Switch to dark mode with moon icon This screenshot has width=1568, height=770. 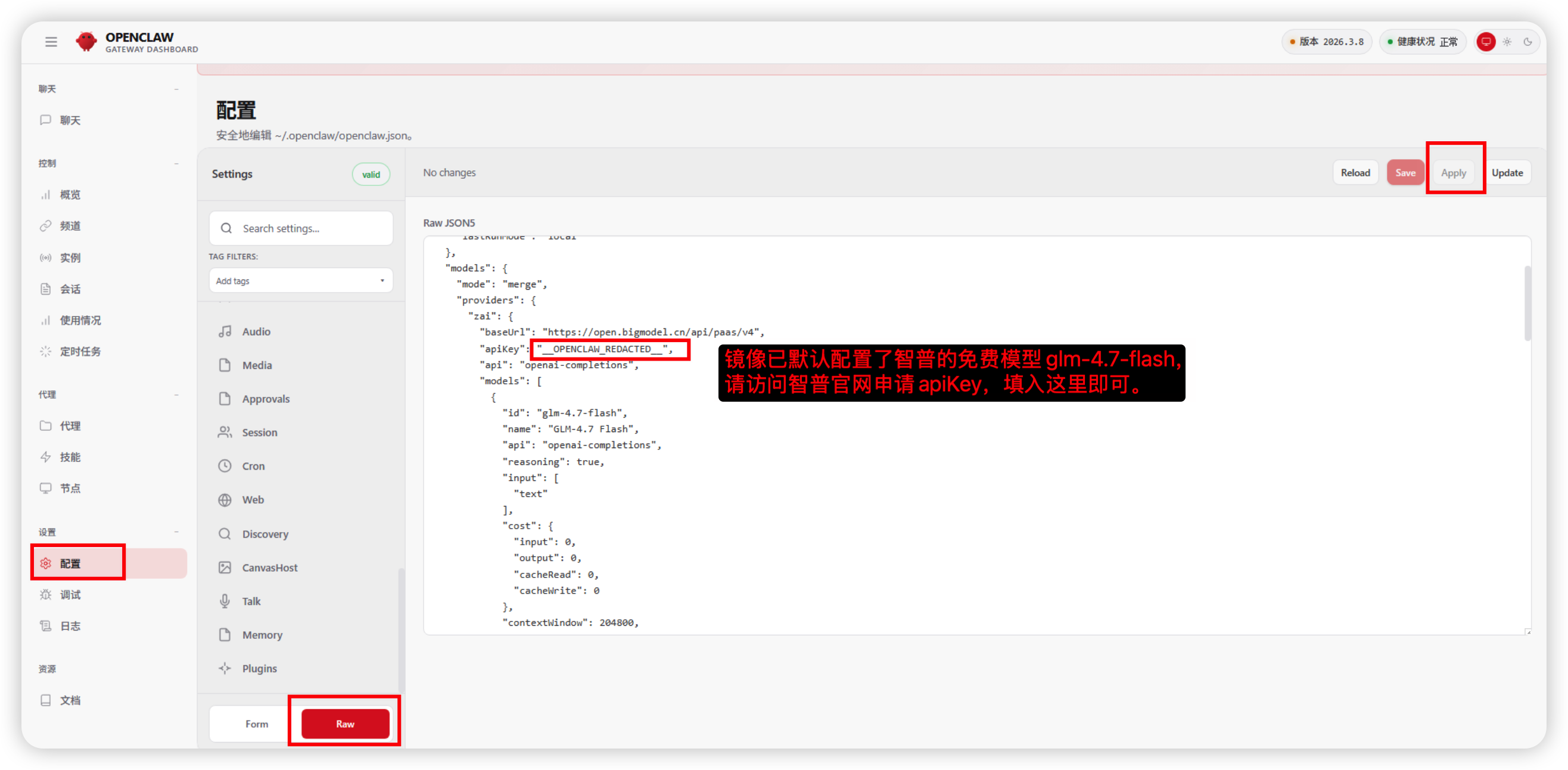(x=1529, y=41)
